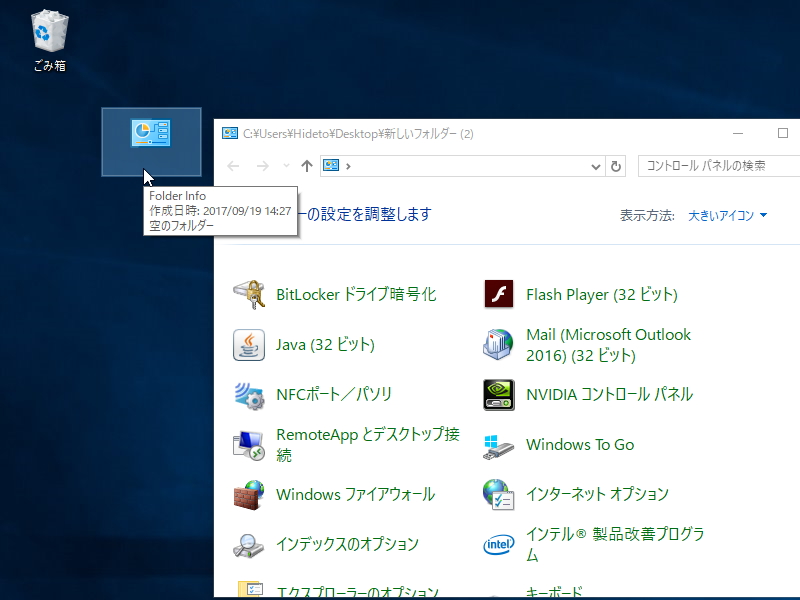
Task: Open インターネット オプション link
Action: pyautogui.click(x=597, y=494)
